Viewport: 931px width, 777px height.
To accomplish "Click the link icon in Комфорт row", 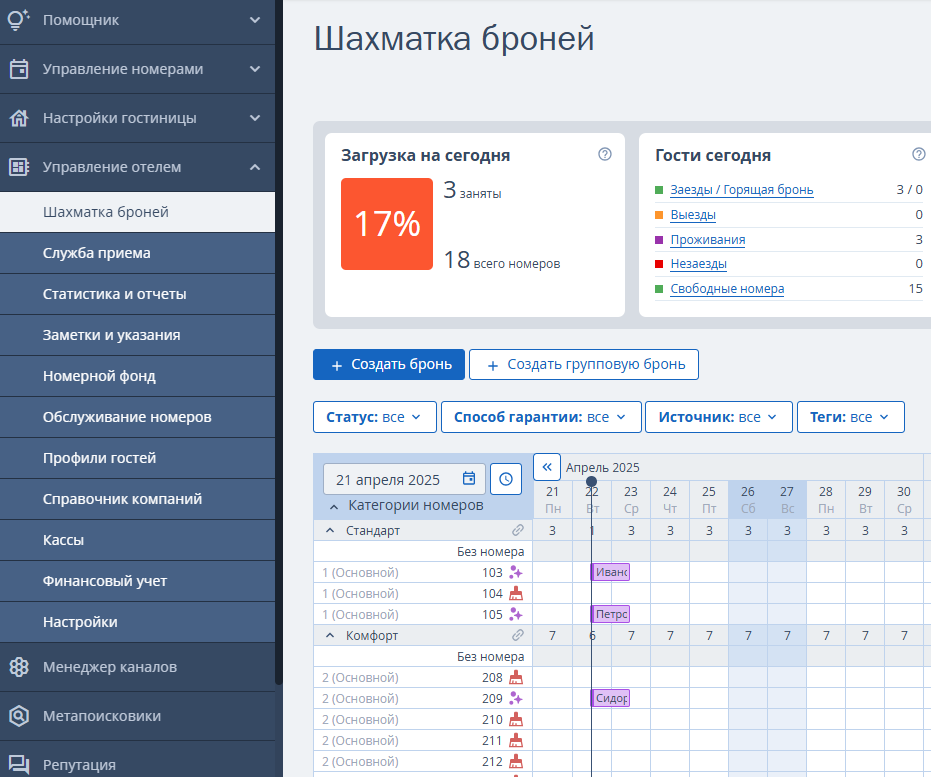I will (518, 635).
